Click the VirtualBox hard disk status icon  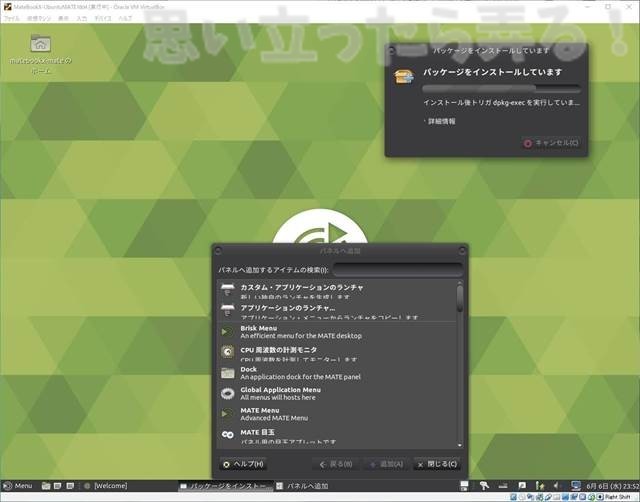tap(513, 497)
